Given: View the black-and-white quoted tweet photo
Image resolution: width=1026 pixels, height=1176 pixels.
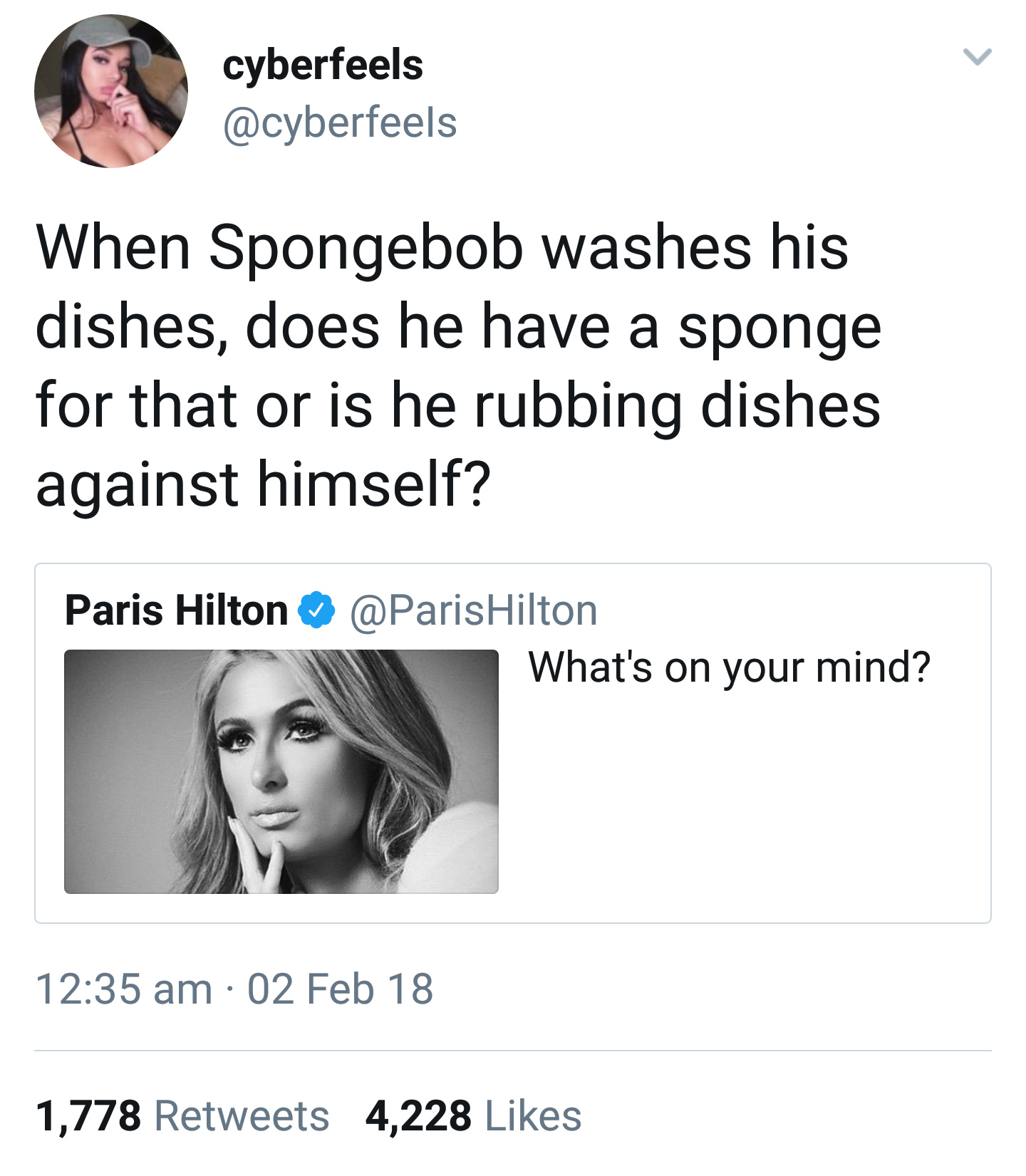Looking at the screenshot, I should (281, 771).
